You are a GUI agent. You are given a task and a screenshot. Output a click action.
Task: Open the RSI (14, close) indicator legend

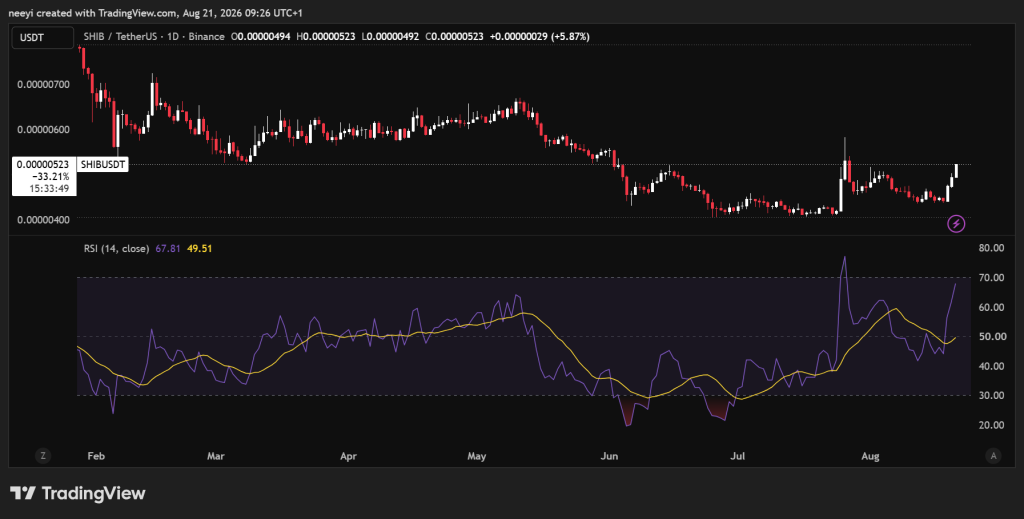116,248
